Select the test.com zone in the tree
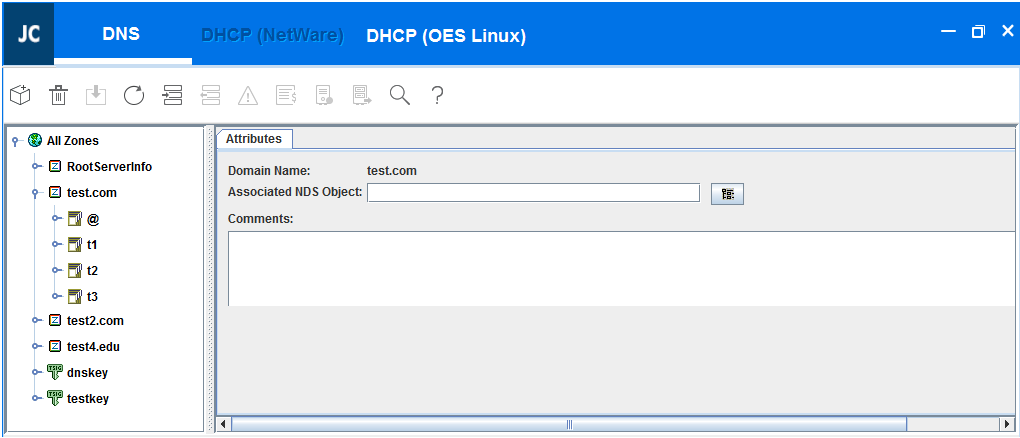The image size is (1020, 438). click(92, 193)
